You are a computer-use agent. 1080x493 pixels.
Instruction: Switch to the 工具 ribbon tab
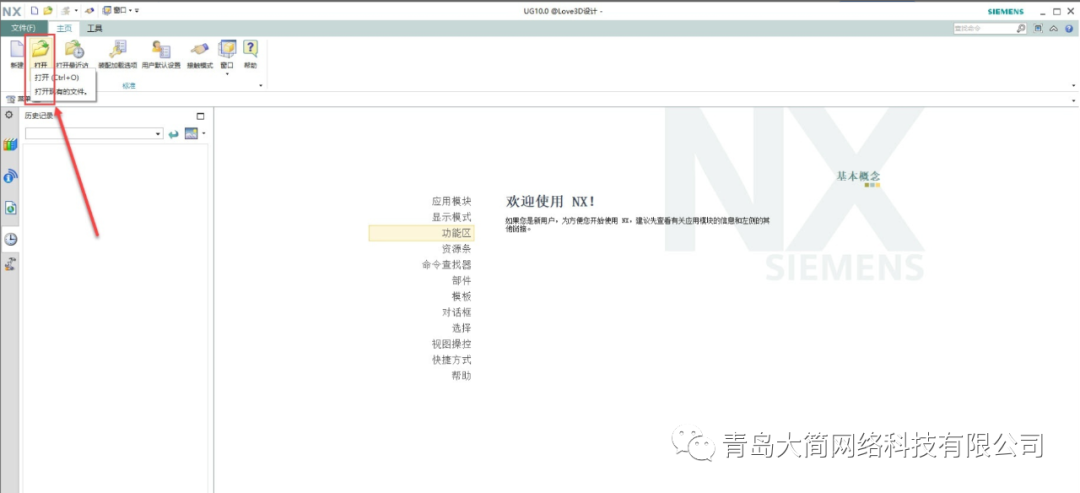(94, 28)
